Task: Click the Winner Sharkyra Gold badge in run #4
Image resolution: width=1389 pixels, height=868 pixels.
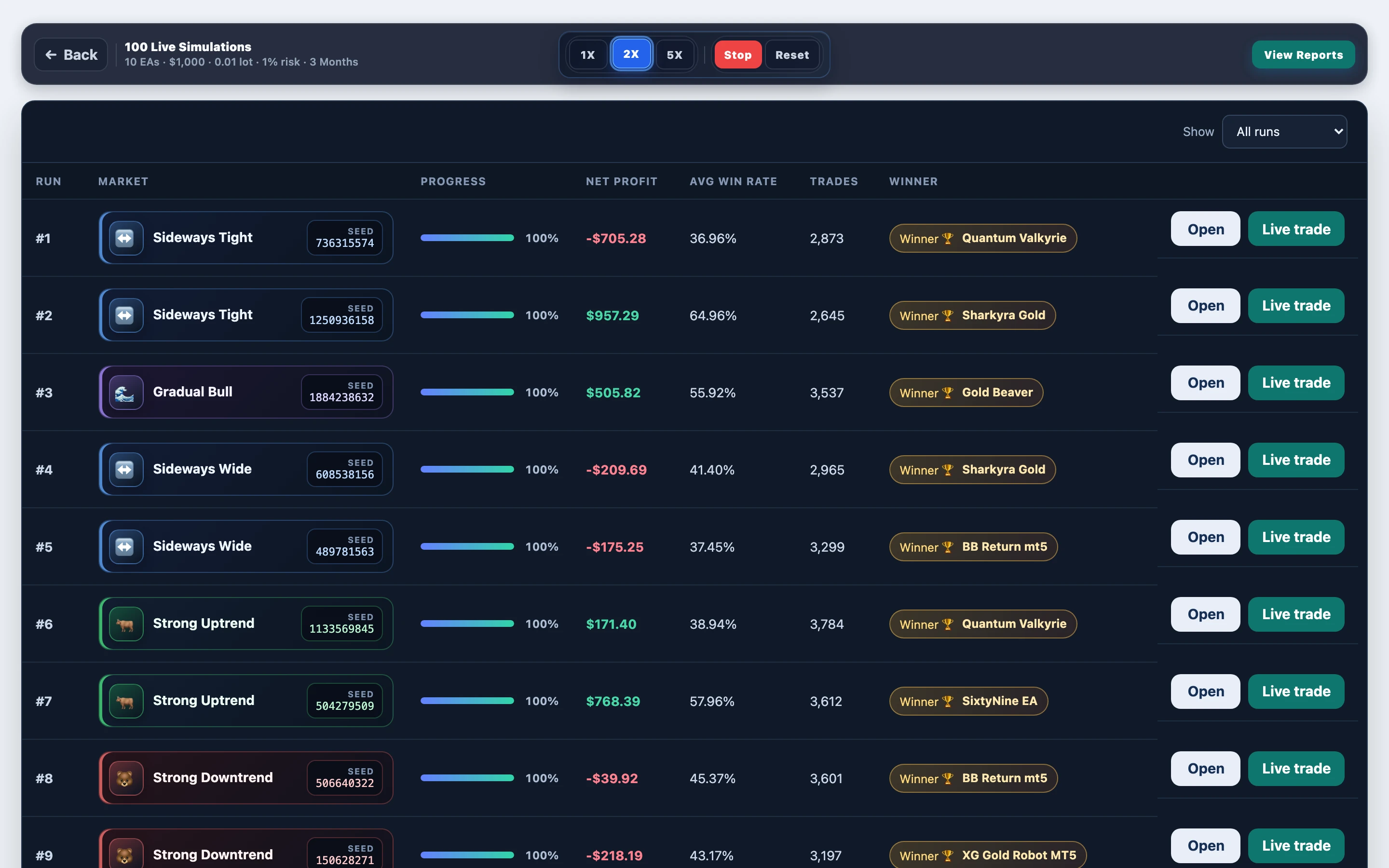Action: pos(972,470)
